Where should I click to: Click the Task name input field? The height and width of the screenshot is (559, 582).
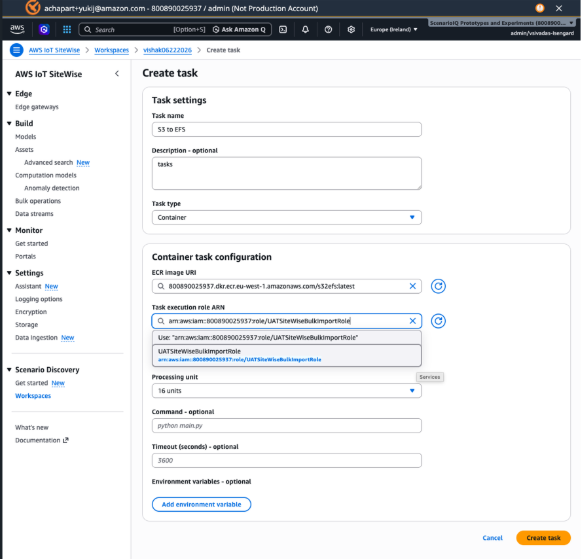287,130
